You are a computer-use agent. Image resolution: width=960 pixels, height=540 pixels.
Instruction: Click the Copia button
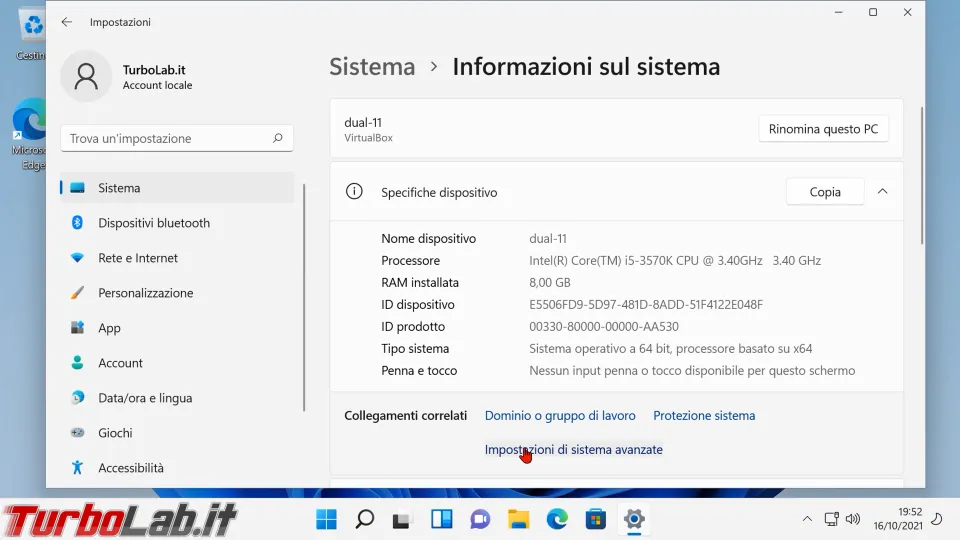(x=824, y=192)
